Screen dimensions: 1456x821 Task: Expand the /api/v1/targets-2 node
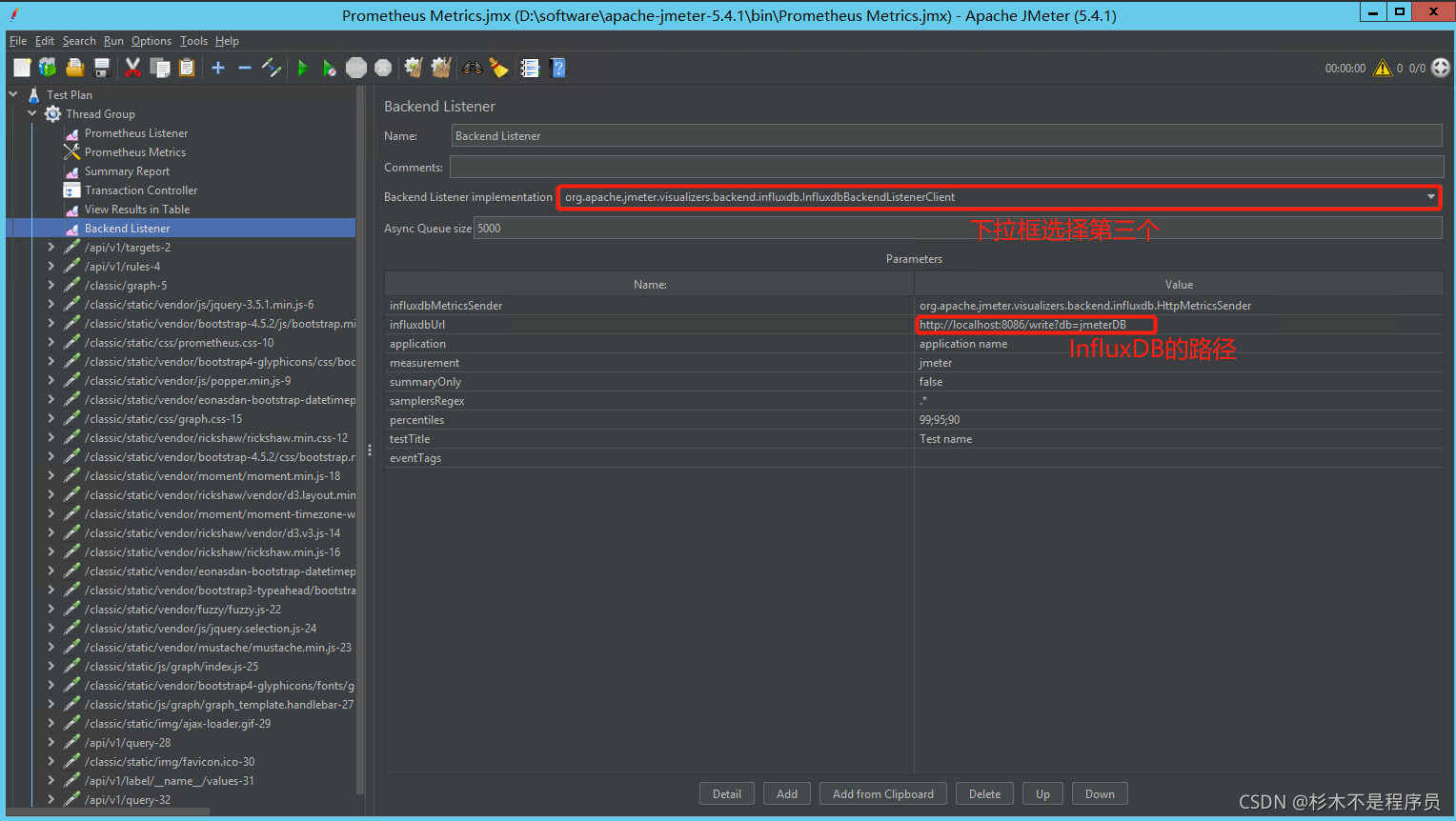coord(51,247)
